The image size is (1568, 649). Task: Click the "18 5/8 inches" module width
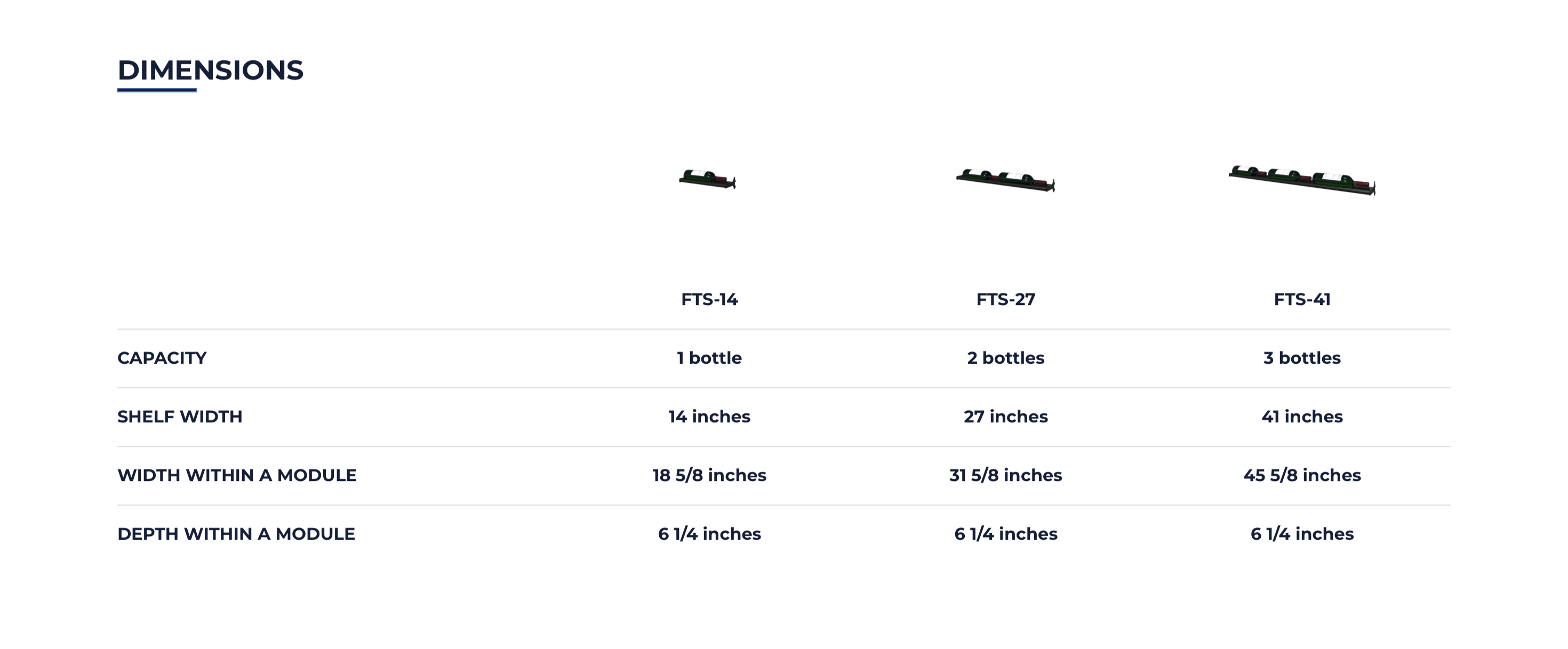coord(709,475)
